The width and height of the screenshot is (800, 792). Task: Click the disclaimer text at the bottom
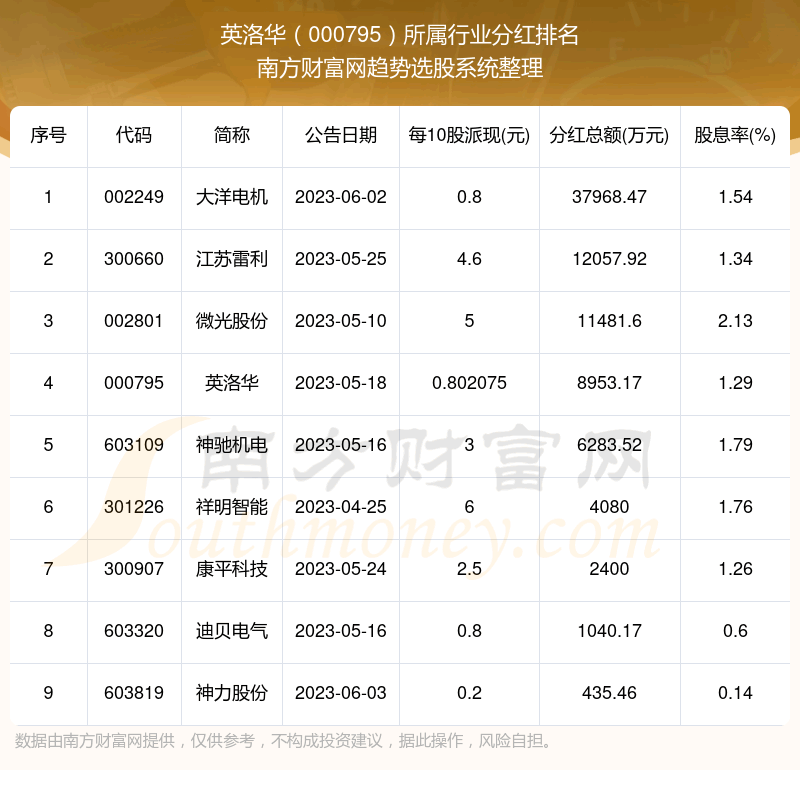[x=283, y=740]
